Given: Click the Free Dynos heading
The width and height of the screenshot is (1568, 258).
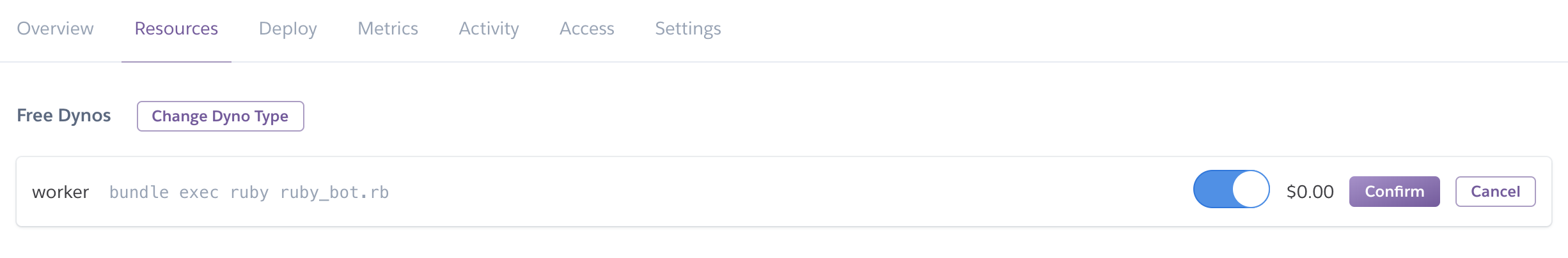Looking at the screenshot, I should tap(63, 116).
